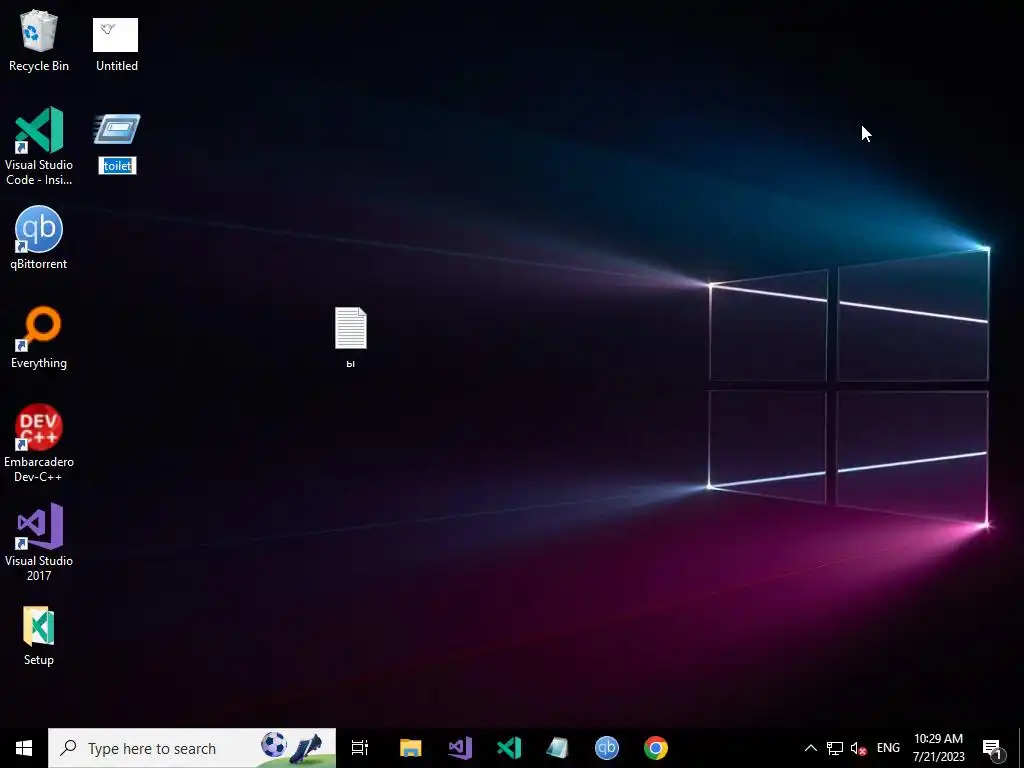Show hidden system tray icons
Image resolution: width=1024 pixels, height=768 pixels.
[810, 748]
